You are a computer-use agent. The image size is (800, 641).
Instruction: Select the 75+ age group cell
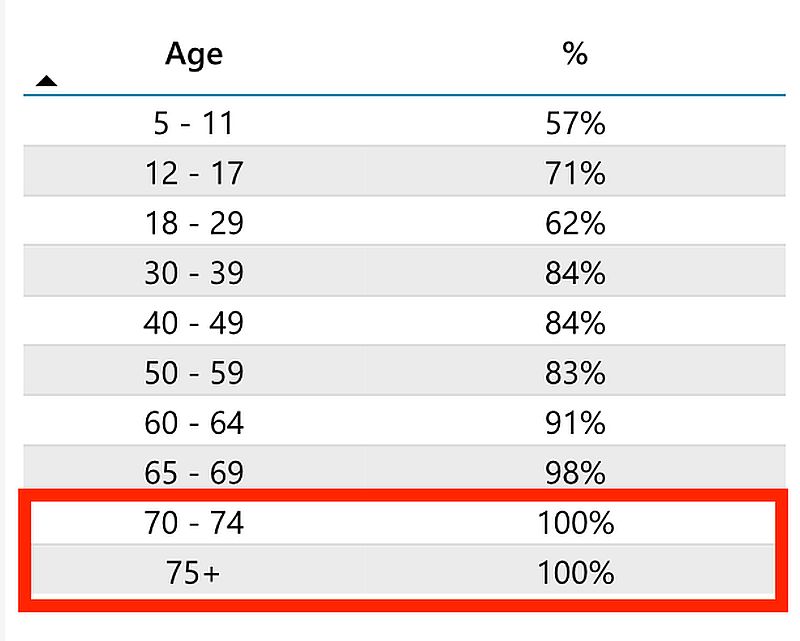[x=194, y=573]
